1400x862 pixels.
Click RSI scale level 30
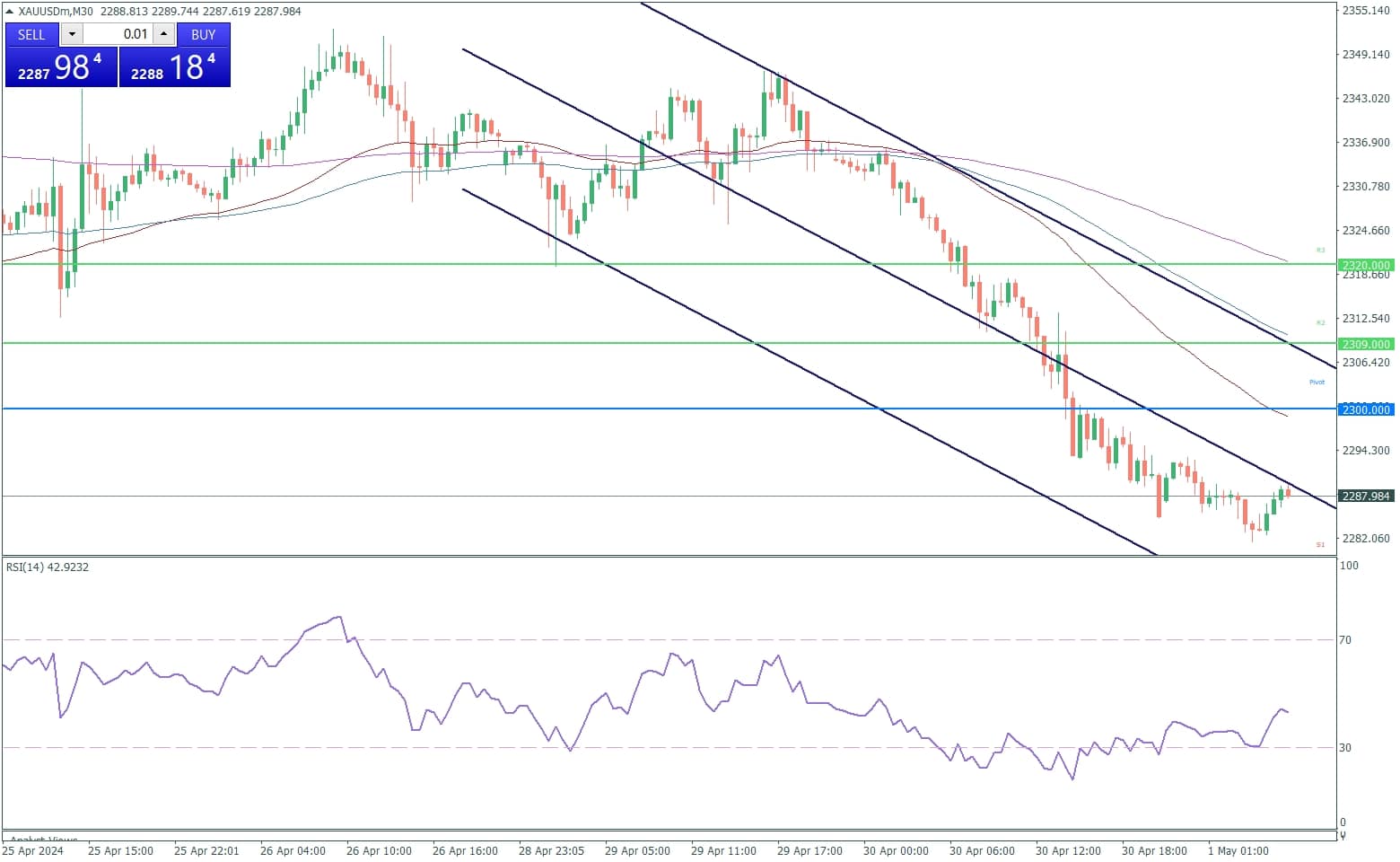(1345, 747)
